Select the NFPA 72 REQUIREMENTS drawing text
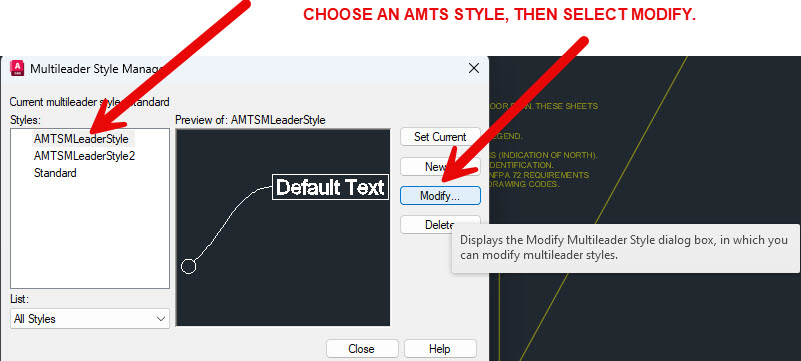Viewport: 801px width, 361px height. [x=539, y=175]
